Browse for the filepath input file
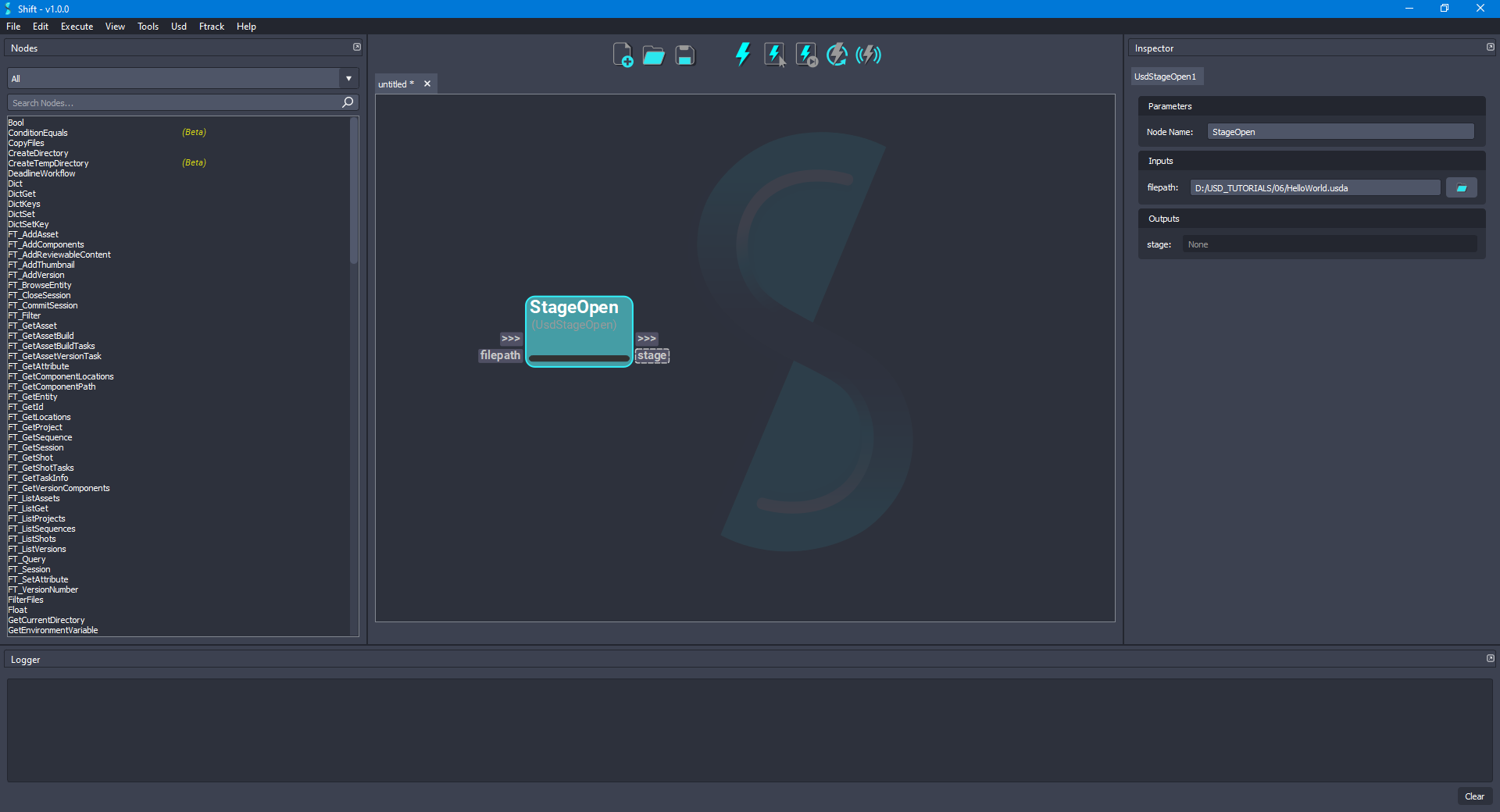 point(1461,187)
